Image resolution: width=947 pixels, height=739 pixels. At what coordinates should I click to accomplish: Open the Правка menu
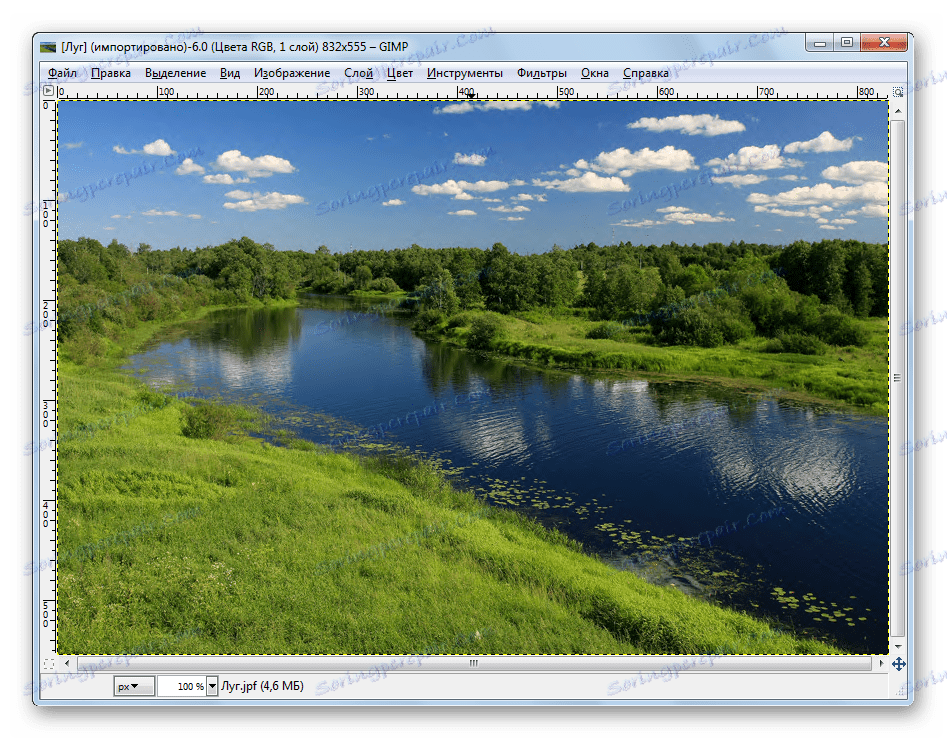pos(111,73)
